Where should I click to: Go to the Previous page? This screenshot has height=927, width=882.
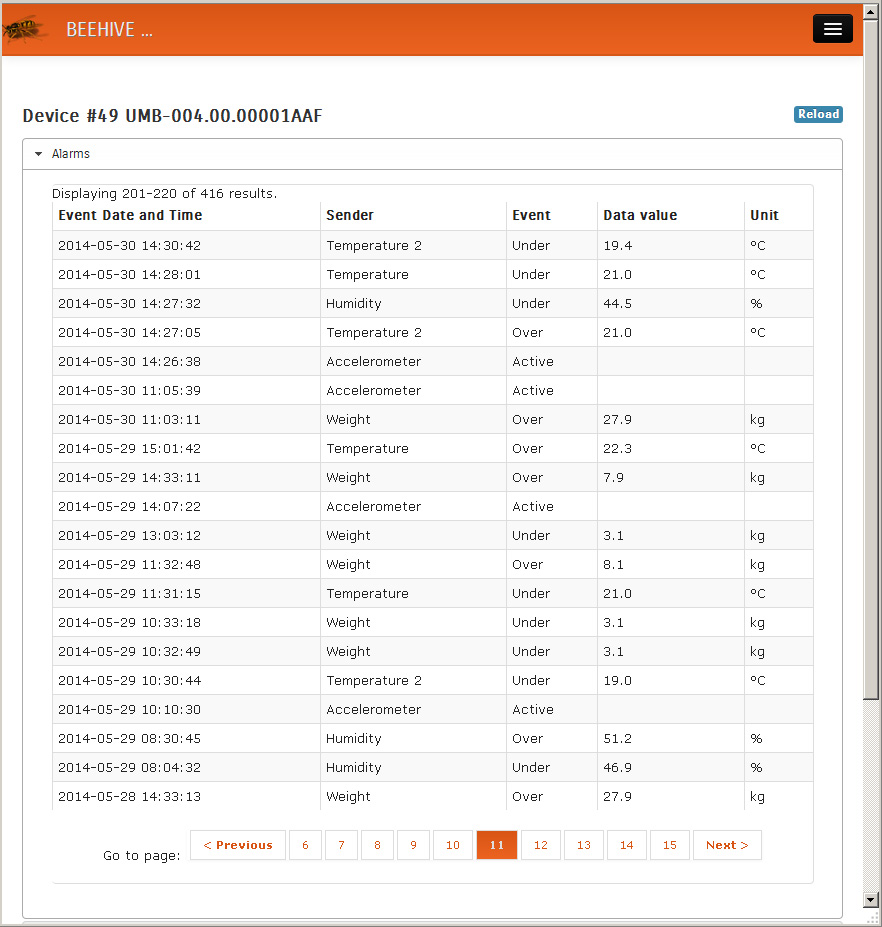tap(238, 845)
